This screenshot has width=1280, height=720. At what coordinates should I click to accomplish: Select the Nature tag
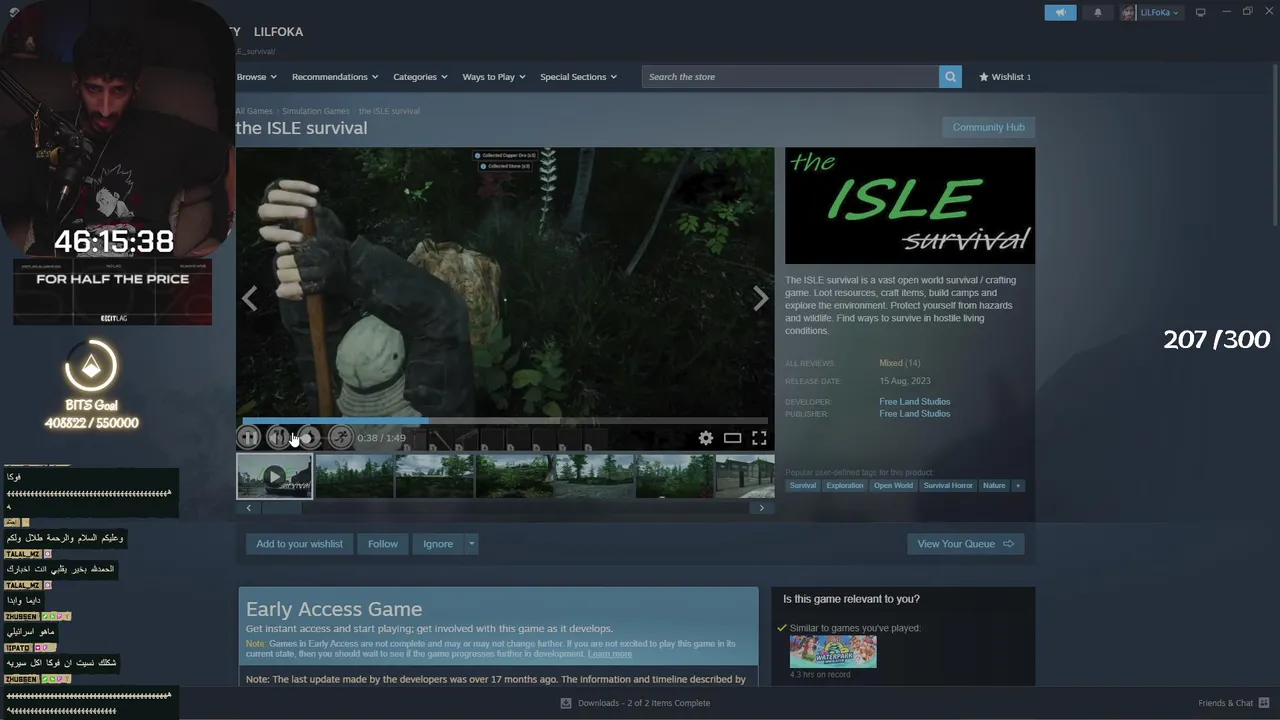pyautogui.click(x=994, y=486)
